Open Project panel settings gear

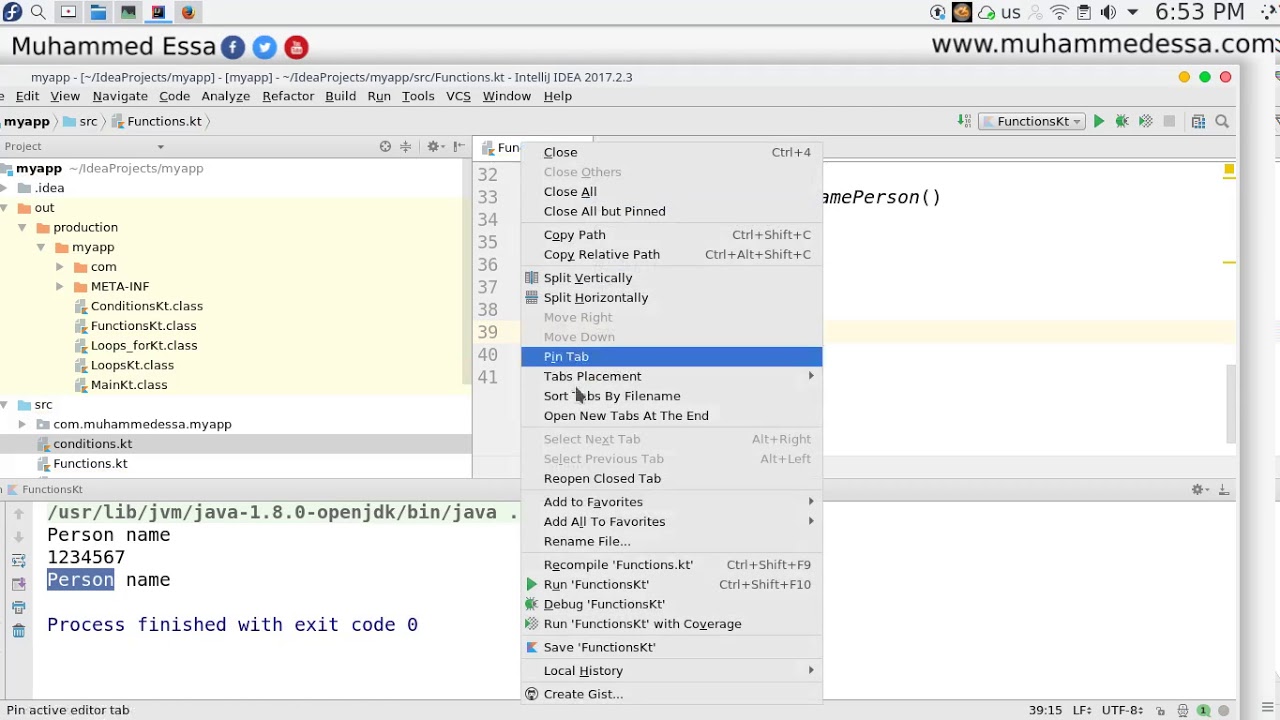click(434, 146)
